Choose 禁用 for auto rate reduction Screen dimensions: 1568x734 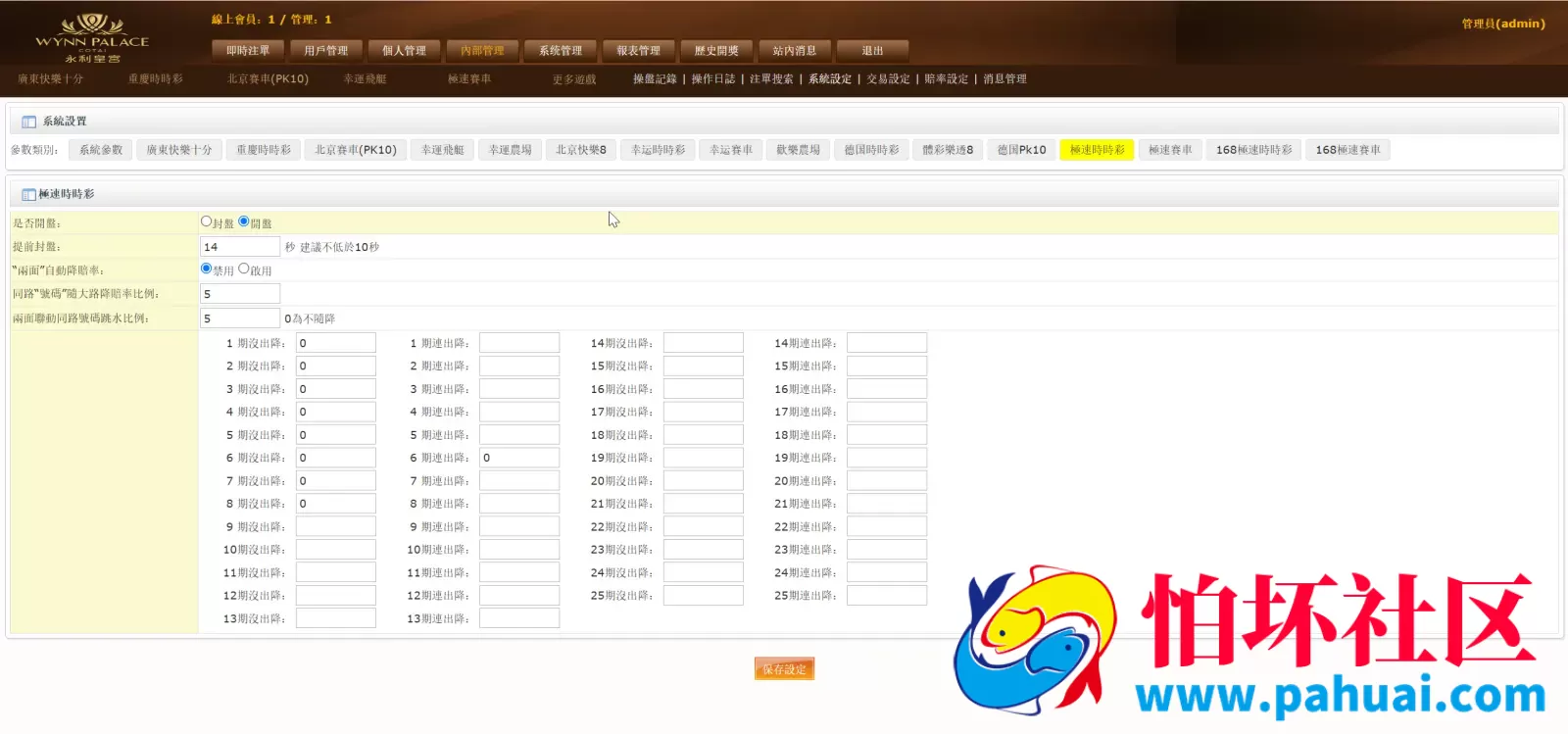tap(206, 269)
